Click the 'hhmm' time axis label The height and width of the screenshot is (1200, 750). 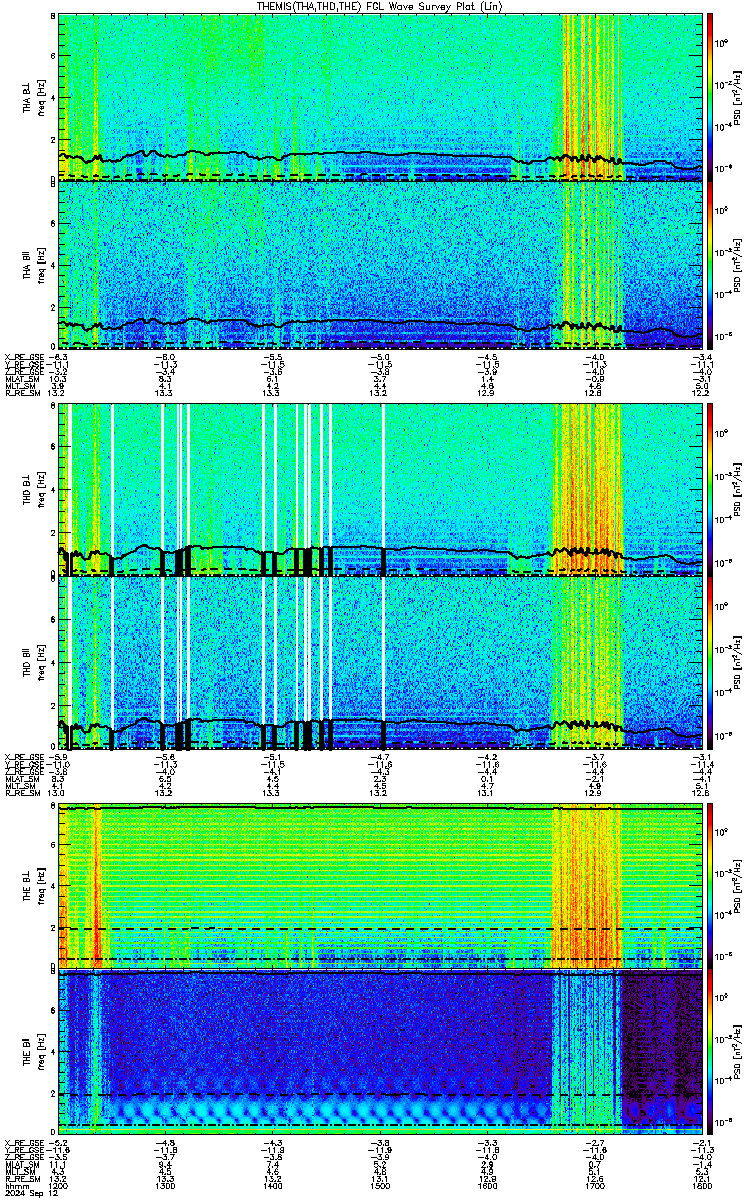click(16, 1186)
